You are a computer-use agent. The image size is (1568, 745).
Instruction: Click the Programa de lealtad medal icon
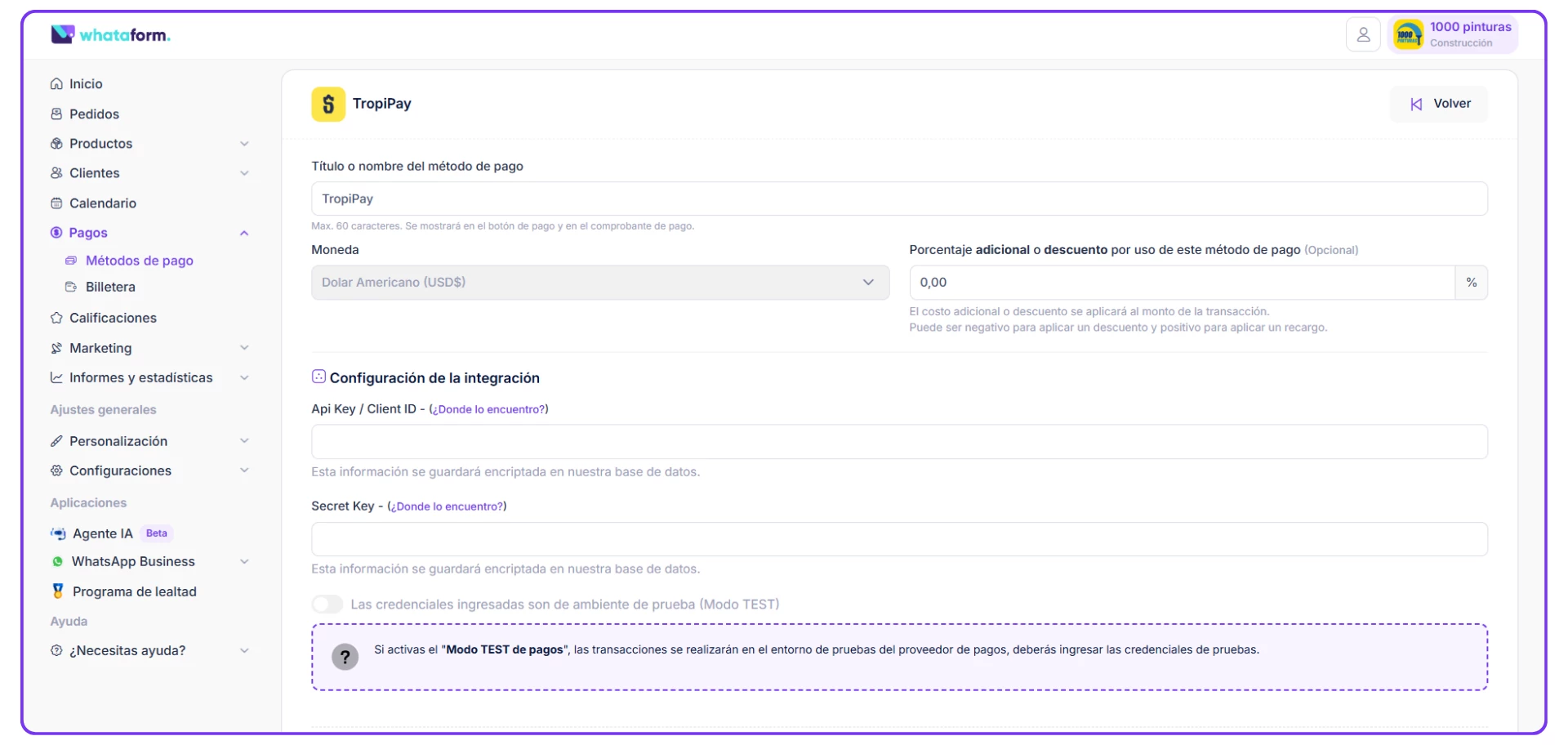(57, 591)
